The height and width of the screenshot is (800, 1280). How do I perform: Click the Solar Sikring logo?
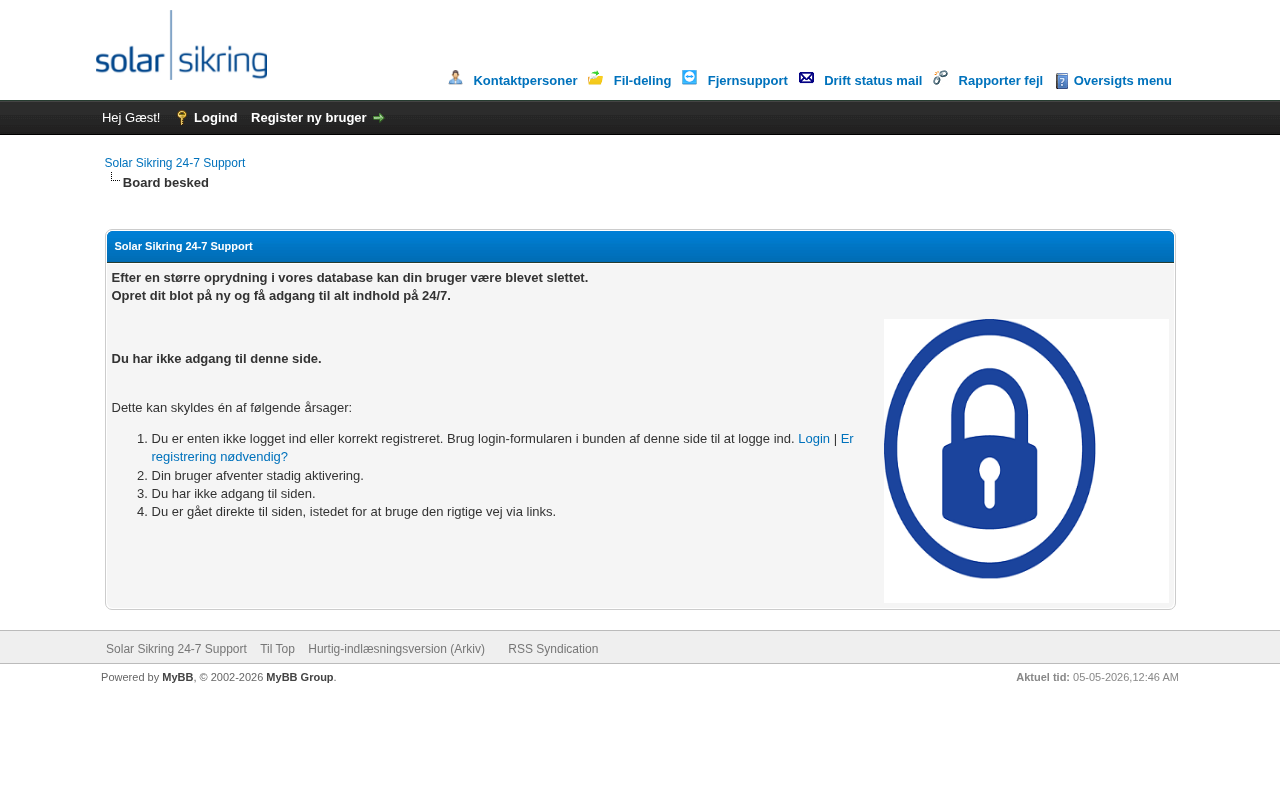pyautogui.click(x=181, y=45)
